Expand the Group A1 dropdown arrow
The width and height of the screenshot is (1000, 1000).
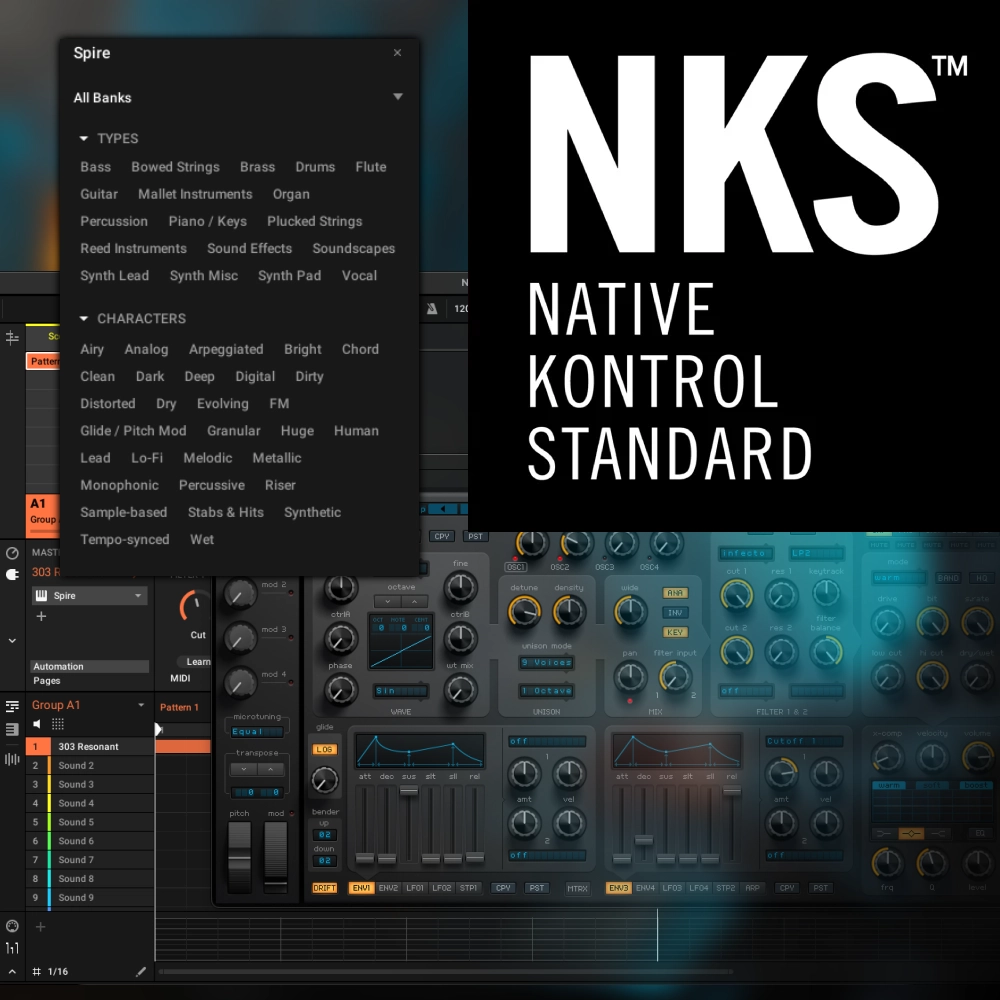pos(141,705)
